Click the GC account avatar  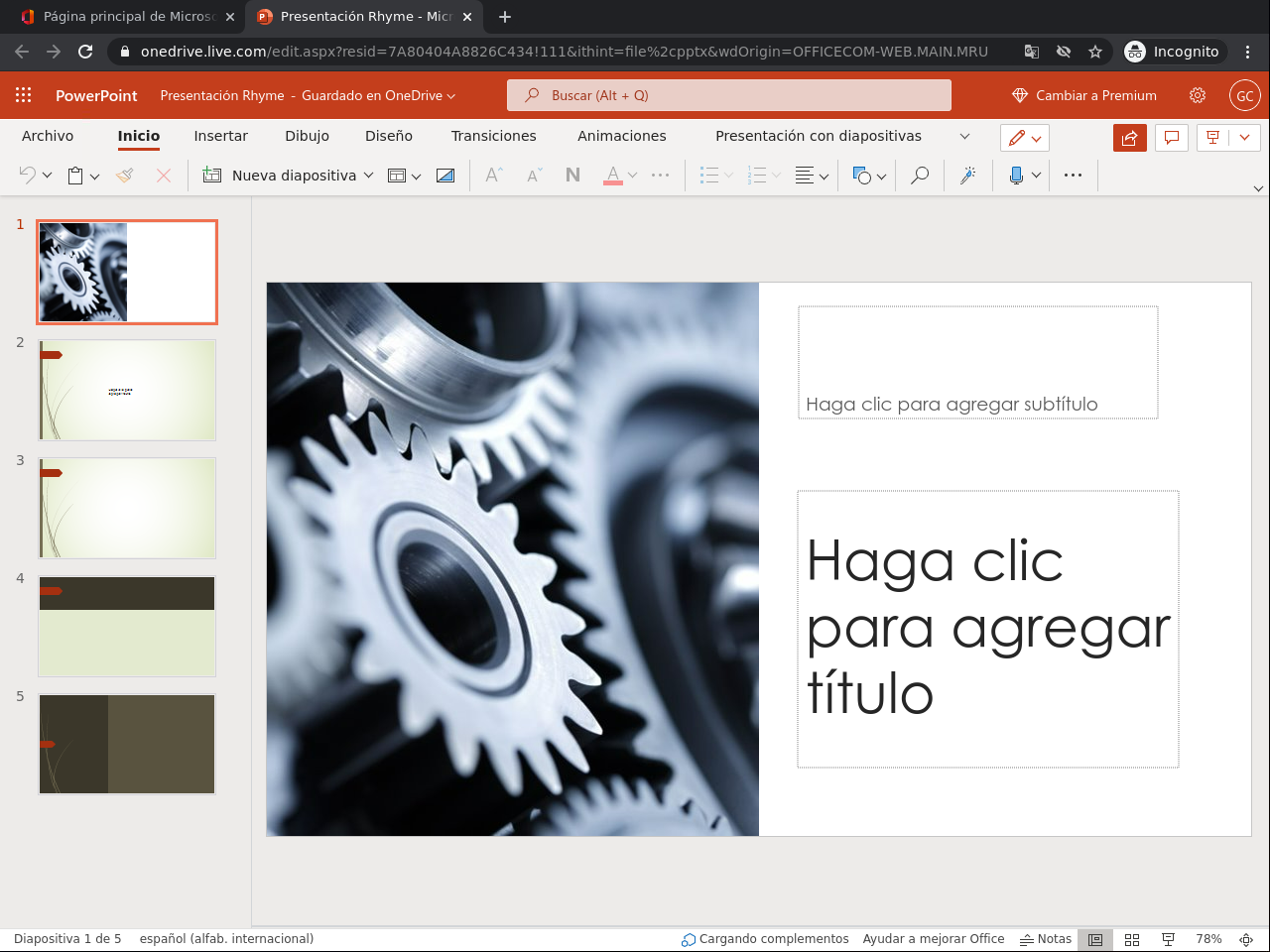1245,95
